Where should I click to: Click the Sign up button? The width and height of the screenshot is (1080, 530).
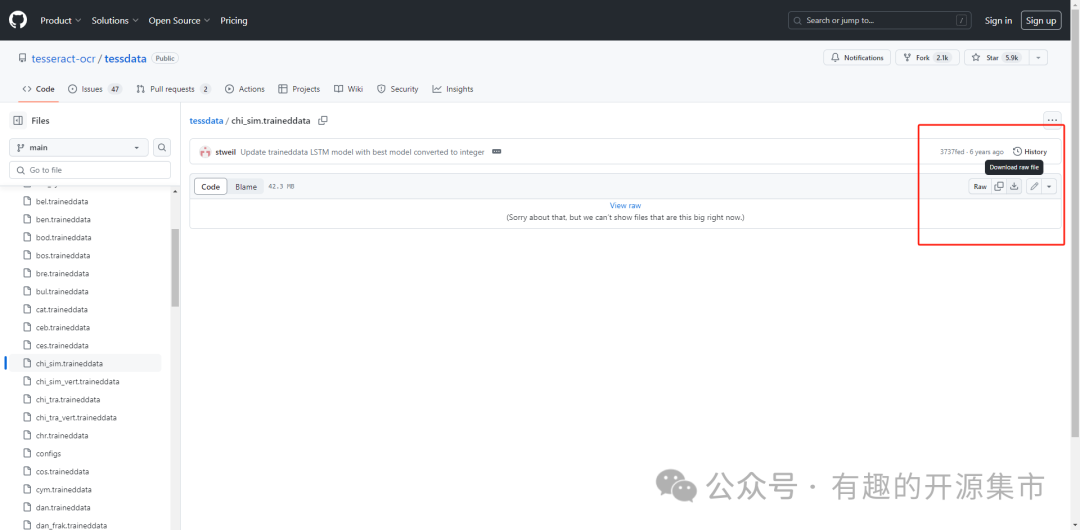(x=1041, y=21)
